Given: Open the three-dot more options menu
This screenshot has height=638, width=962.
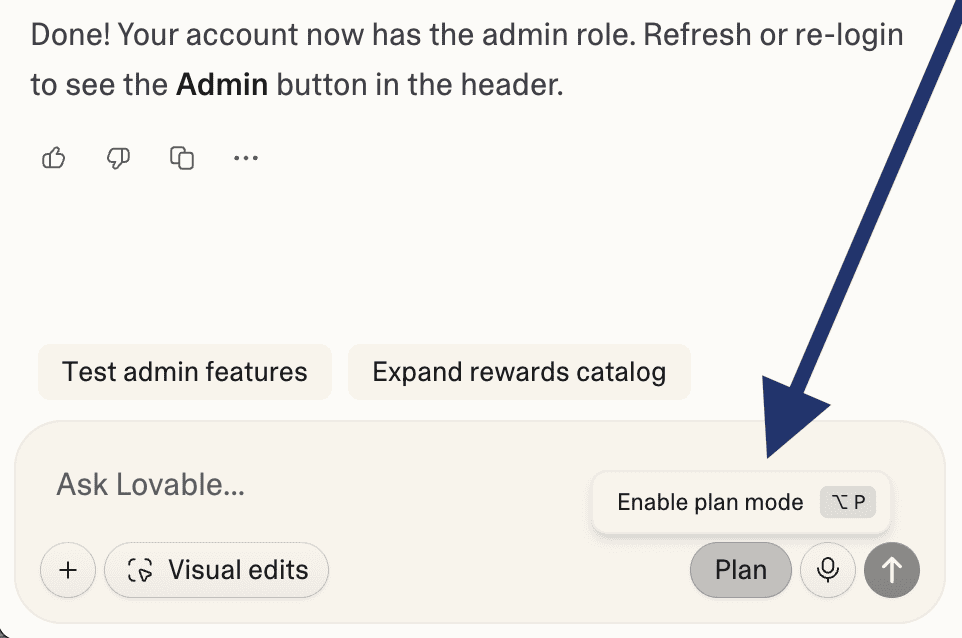Looking at the screenshot, I should click(245, 158).
